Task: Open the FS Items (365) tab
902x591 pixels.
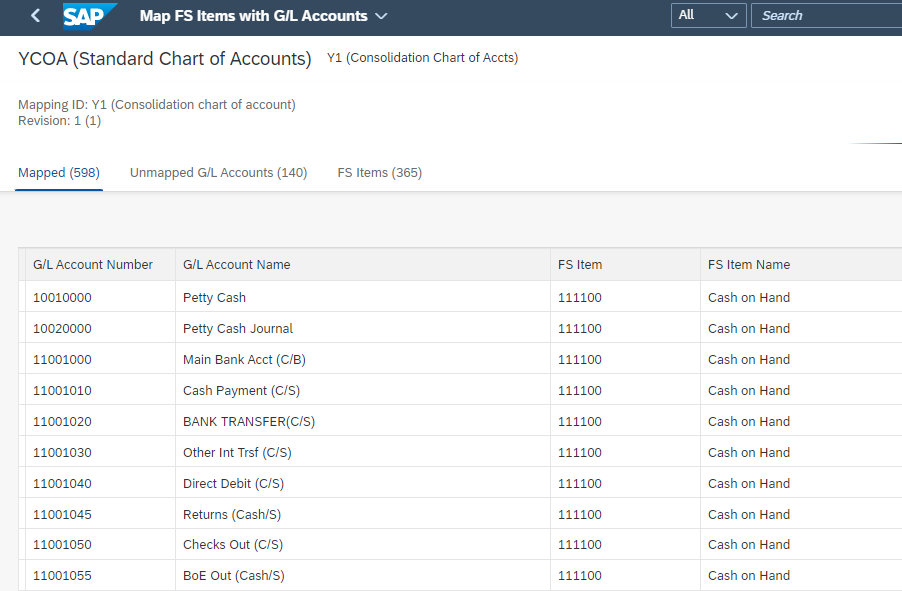Action: [379, 172]
